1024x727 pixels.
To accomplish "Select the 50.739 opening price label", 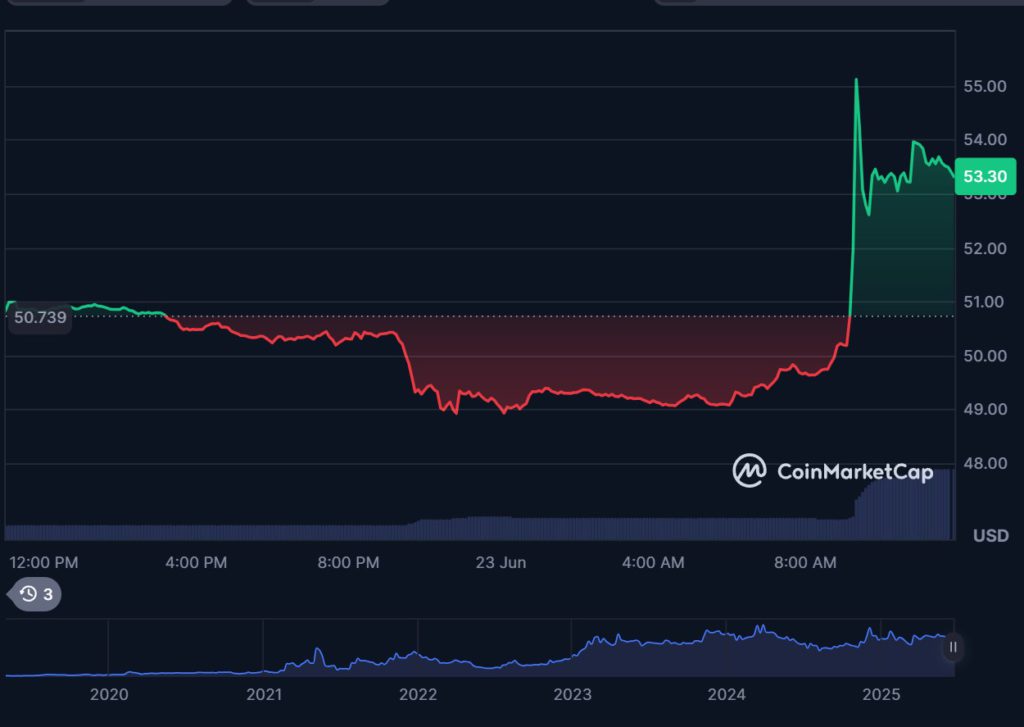I will pos(40,318).
